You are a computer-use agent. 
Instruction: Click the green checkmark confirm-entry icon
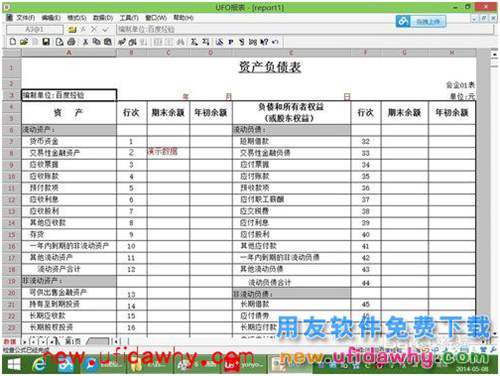pyautogui.click(x=106, y=29)
